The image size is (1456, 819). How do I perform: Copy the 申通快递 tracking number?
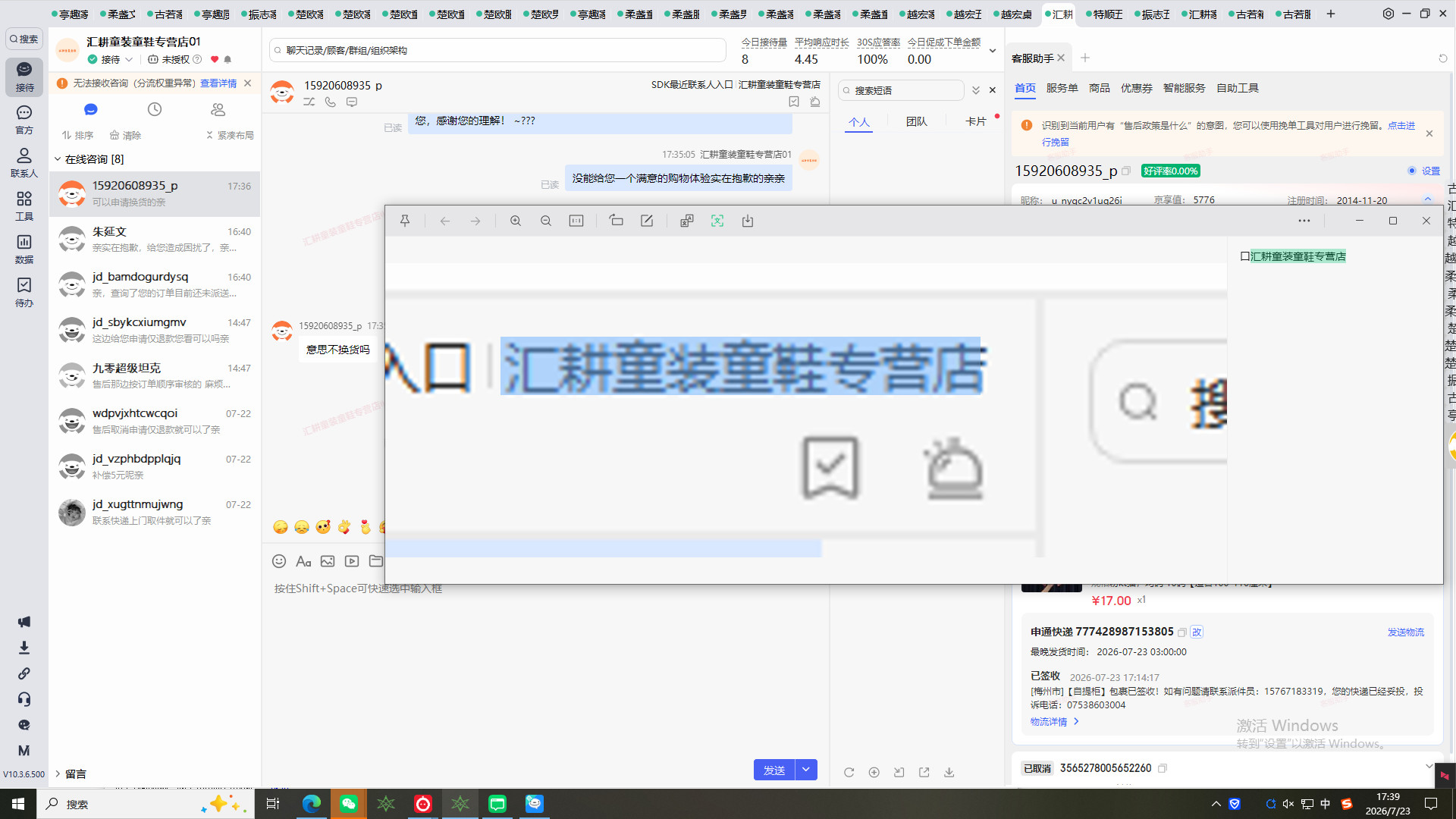1181,632
